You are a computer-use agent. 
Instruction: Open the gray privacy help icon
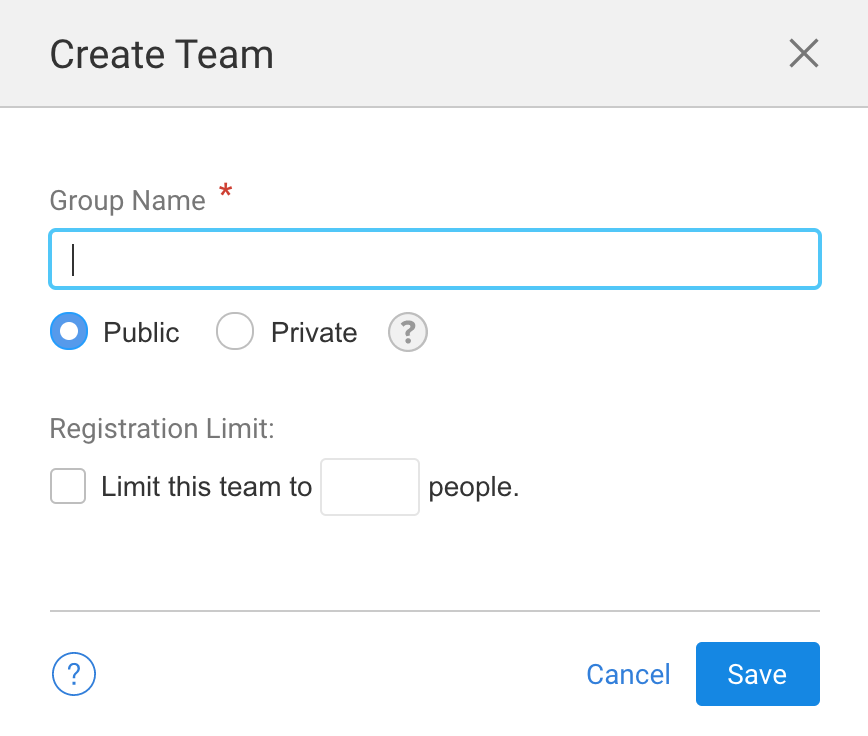click(408, 332)
